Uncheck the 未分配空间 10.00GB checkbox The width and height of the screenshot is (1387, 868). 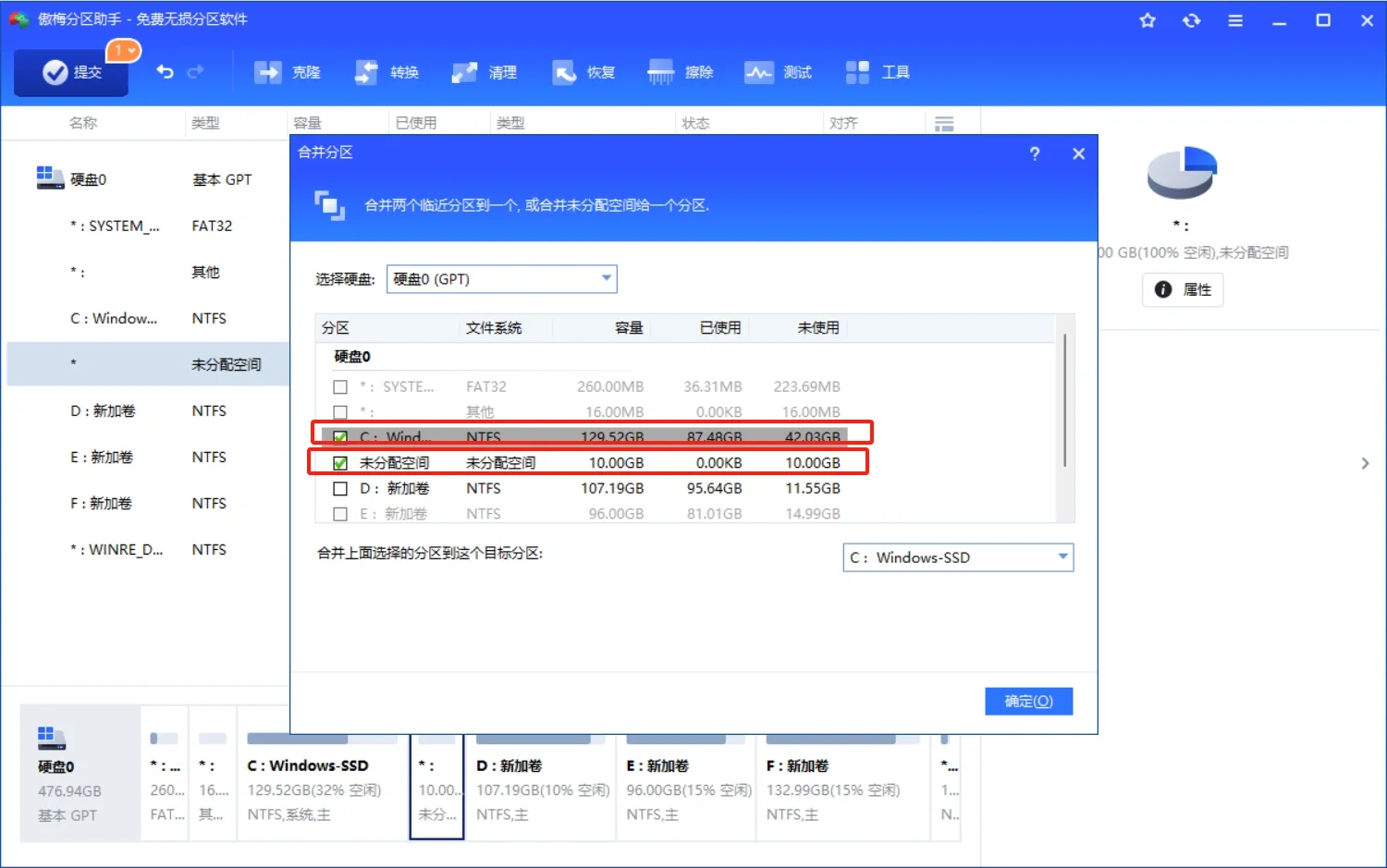[x=340, y=463]
